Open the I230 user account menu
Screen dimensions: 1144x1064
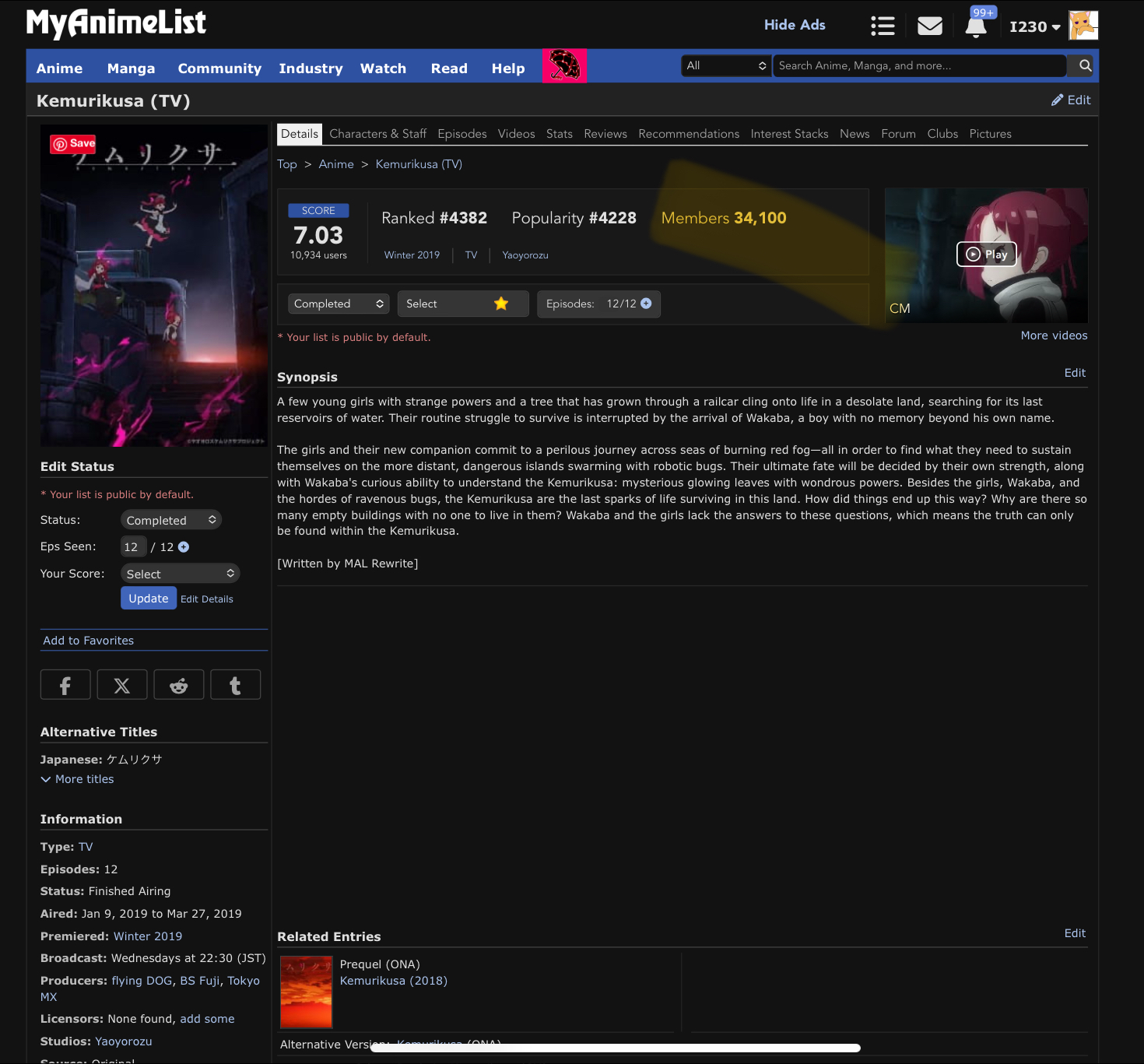point(1034,26)
